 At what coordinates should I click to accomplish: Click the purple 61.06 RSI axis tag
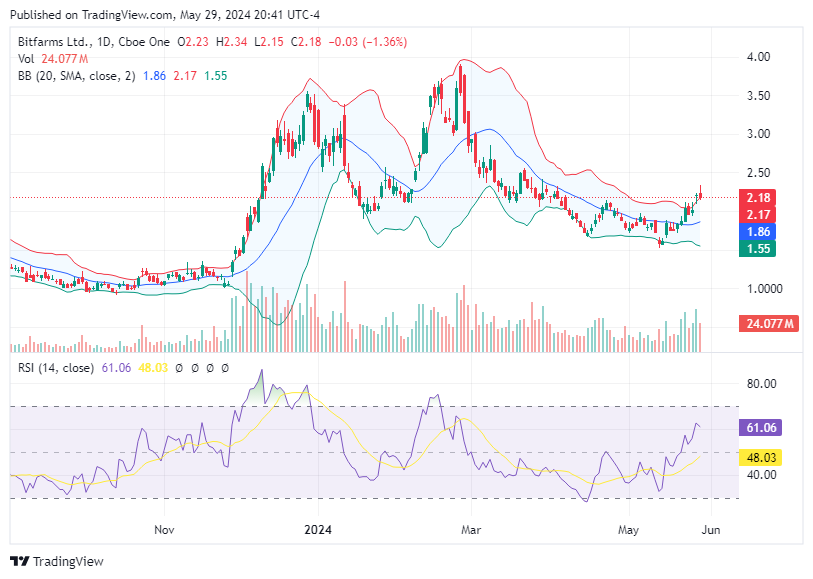[x=761, y=428]
